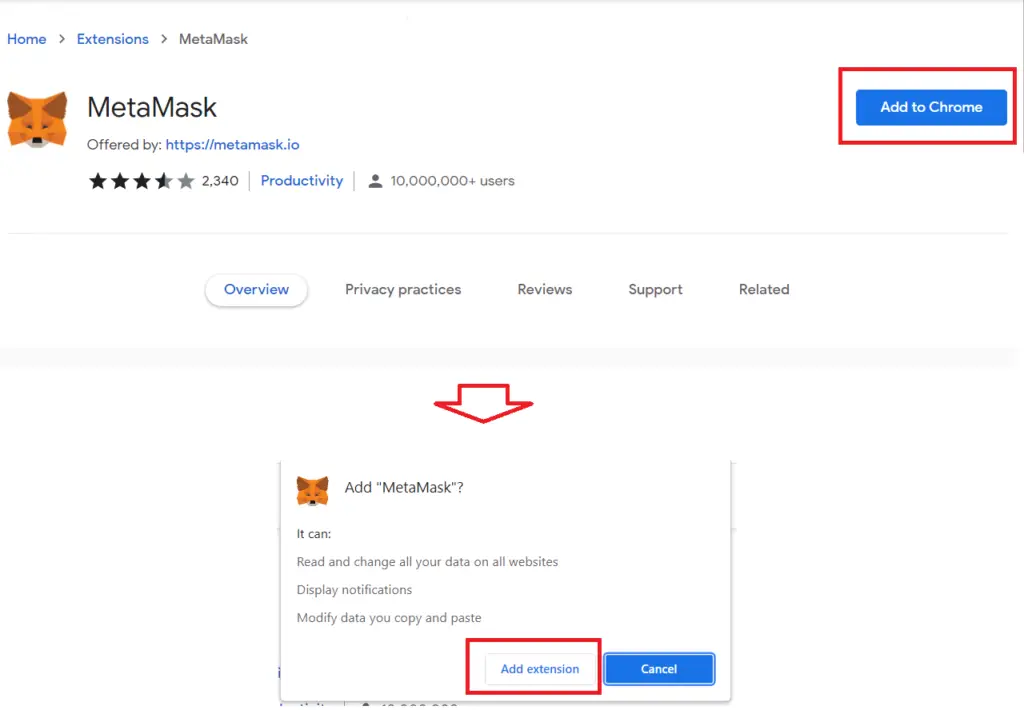The width and height of the screenshot is (1024, 710).
Task: Open the Reviews tab
Action: (x=545, y=289)
